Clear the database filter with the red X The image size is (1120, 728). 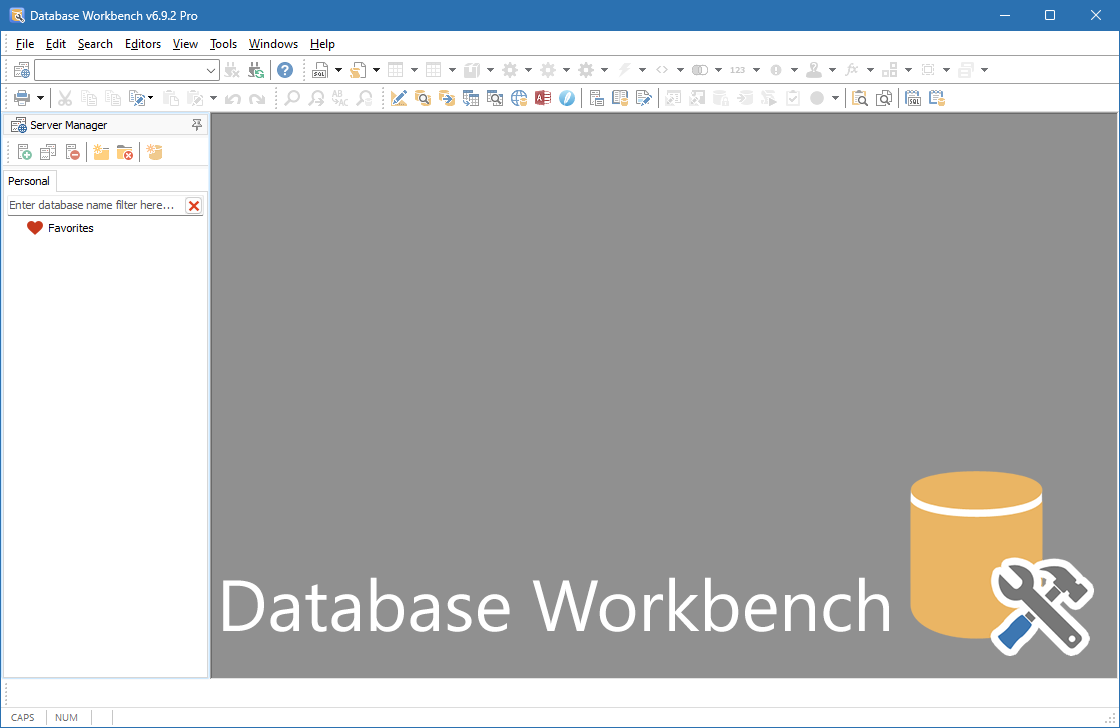193,205
